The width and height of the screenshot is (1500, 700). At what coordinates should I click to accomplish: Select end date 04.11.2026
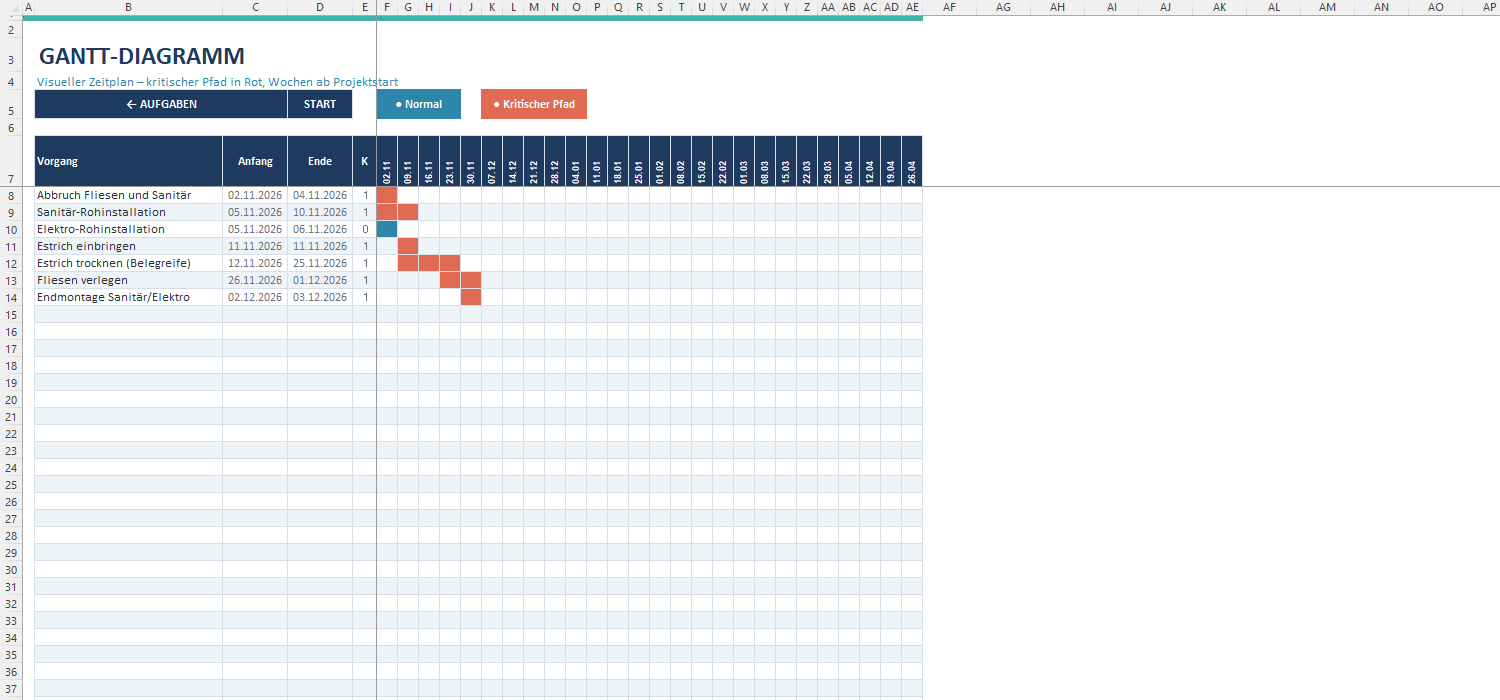pos(320,195)
